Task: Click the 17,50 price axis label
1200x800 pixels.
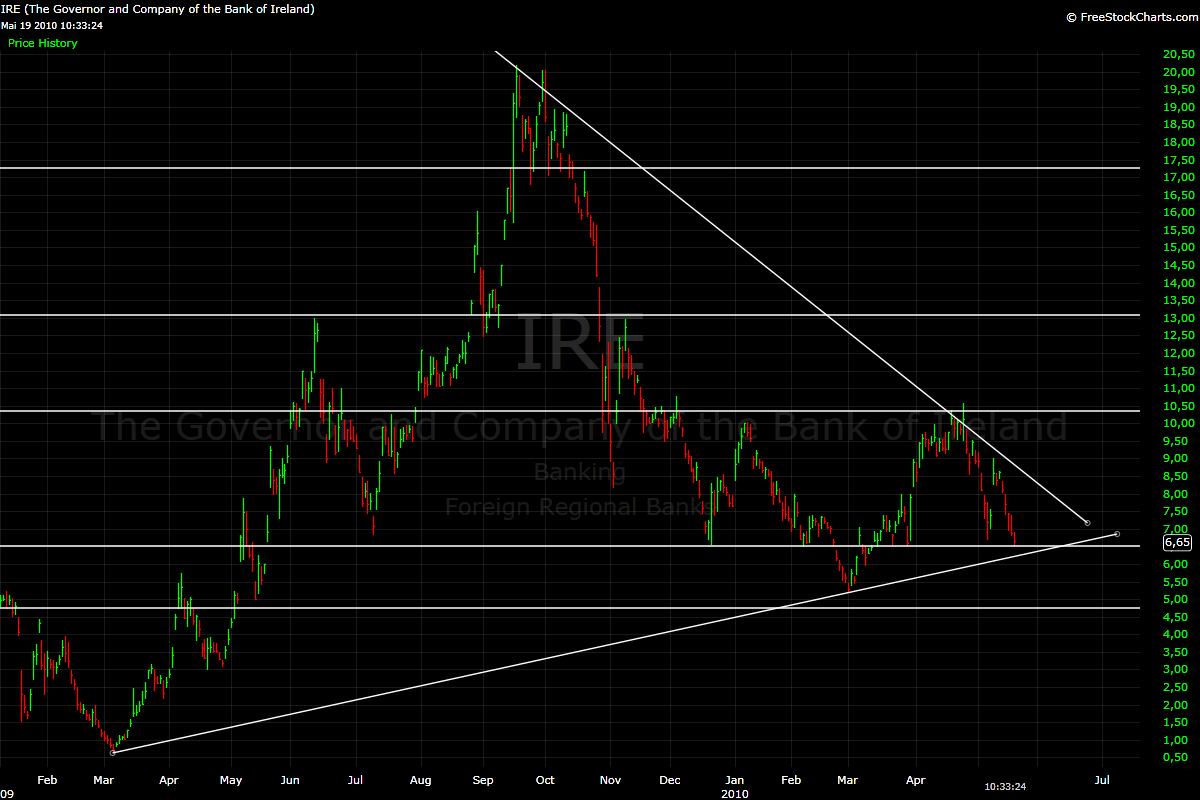Action: point(1177,160)
